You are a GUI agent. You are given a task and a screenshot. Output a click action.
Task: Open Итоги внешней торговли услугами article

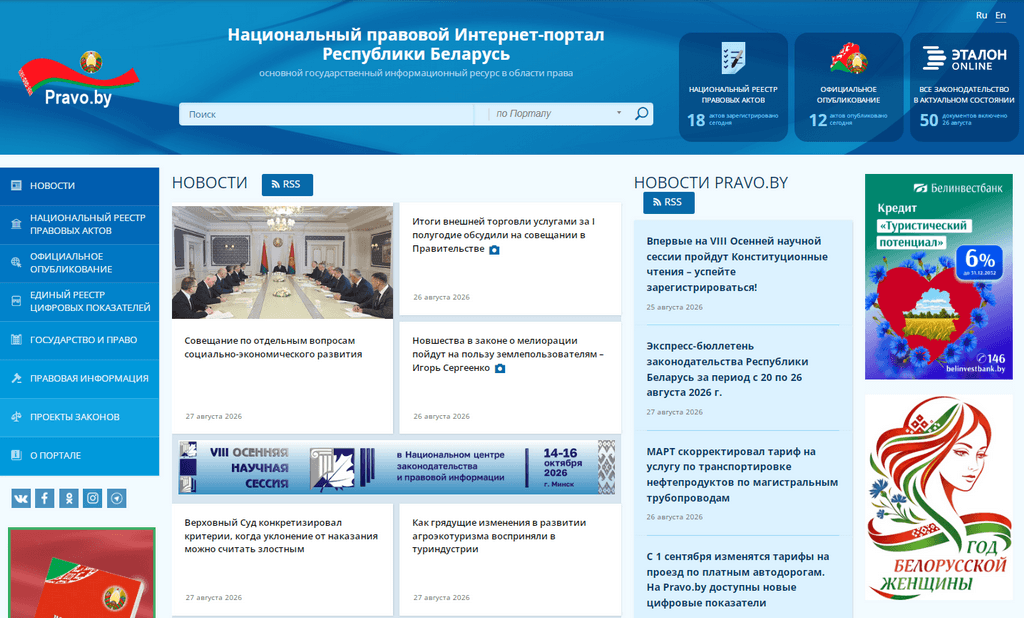[x=503, y=235]
